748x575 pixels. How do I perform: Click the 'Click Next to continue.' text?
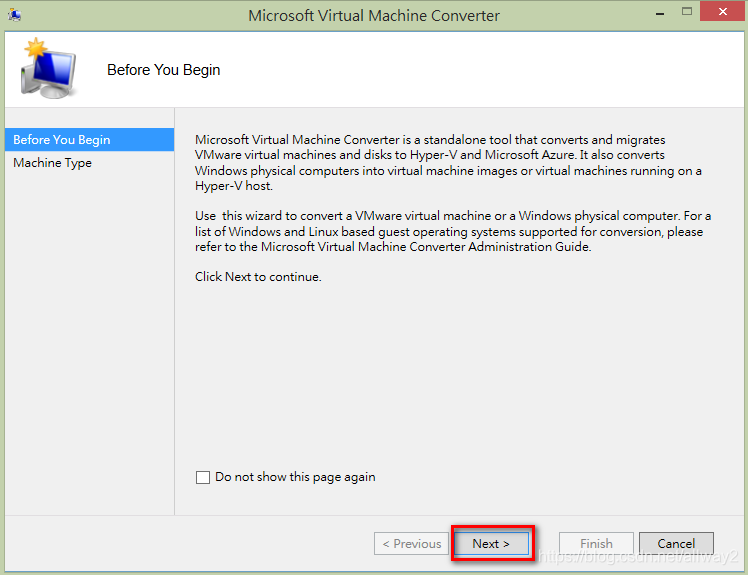pos(258,277)
